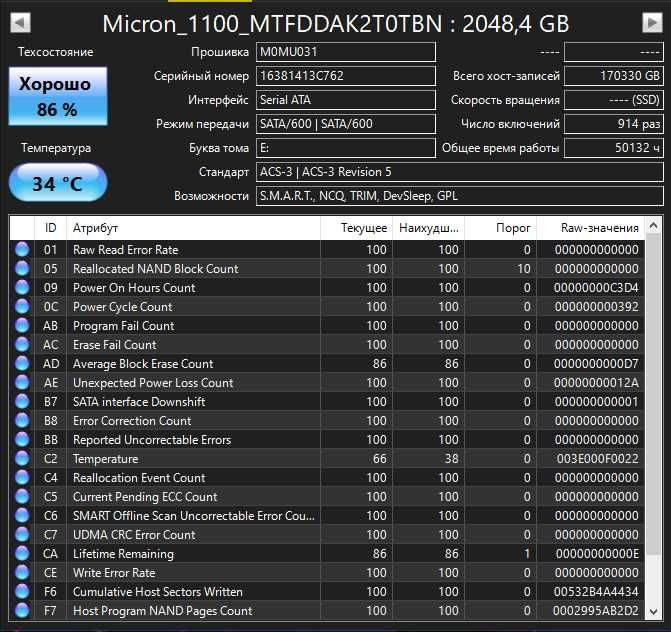Click the status orb for Power On Hours Count
The image size is (671, 632).
pos(22,288)
